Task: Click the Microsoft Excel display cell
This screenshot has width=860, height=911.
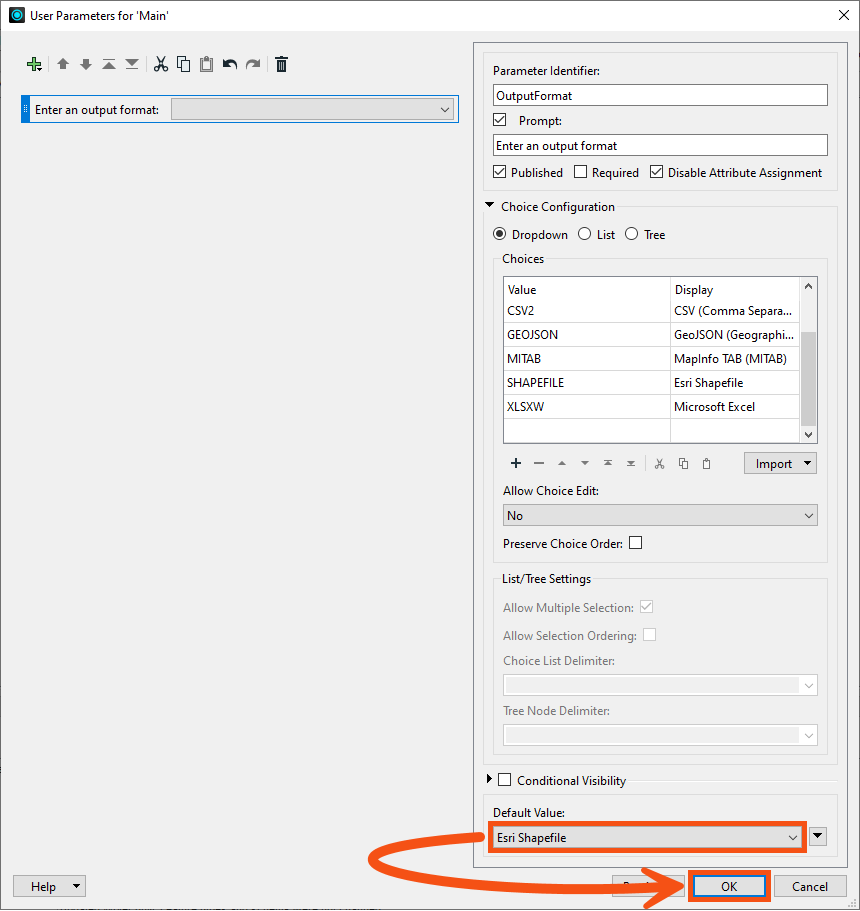Action: [x=735, y=406]
